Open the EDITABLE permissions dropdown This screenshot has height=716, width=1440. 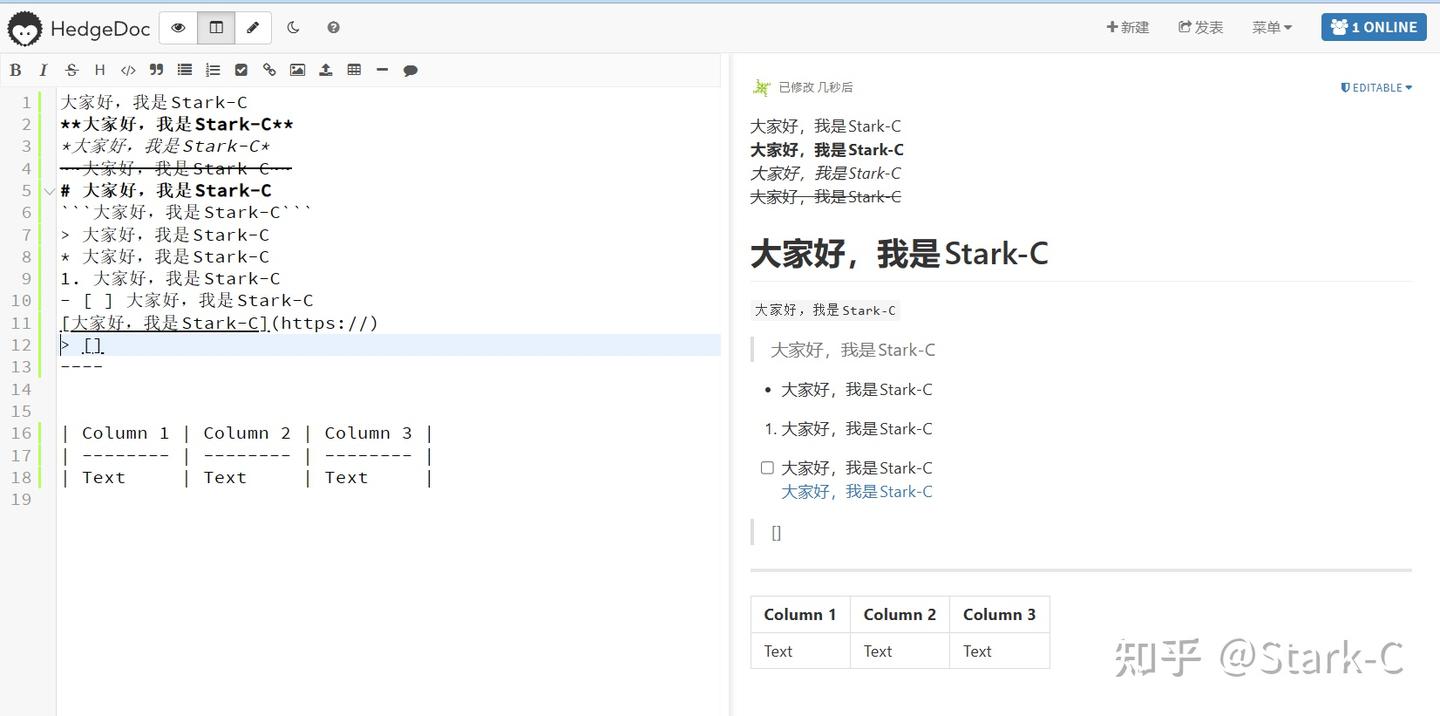1376,87
